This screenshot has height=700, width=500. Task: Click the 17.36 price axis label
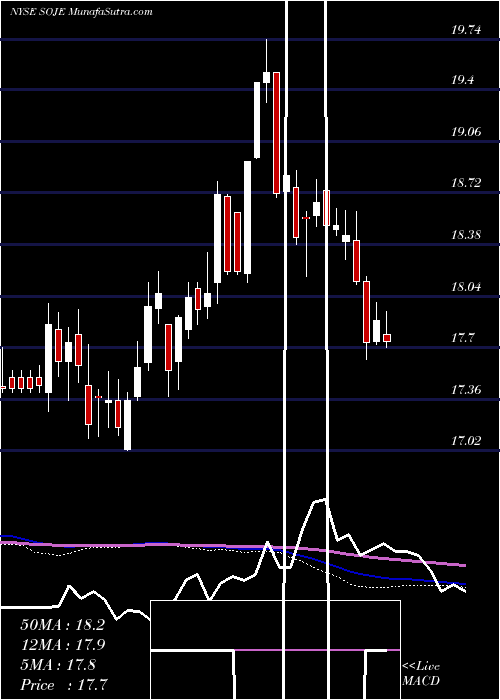(x=466, y=390)
